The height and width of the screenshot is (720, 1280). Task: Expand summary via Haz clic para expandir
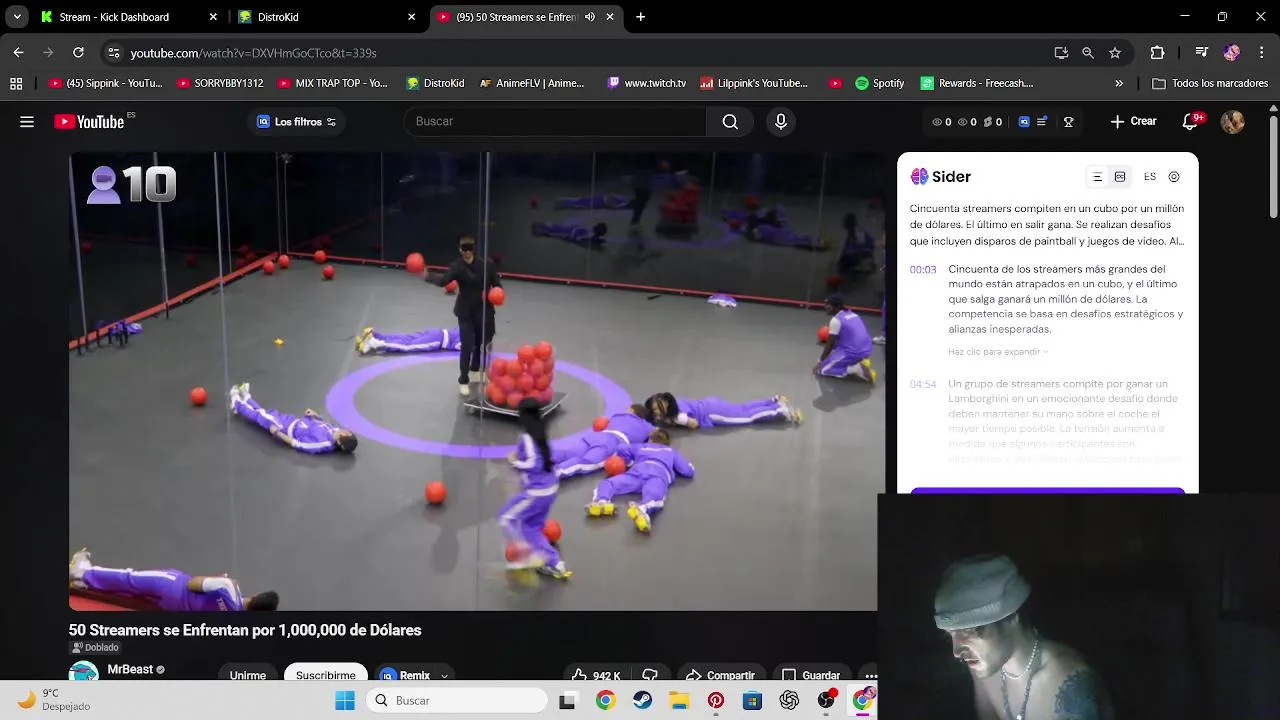click(x=998, y=352)
